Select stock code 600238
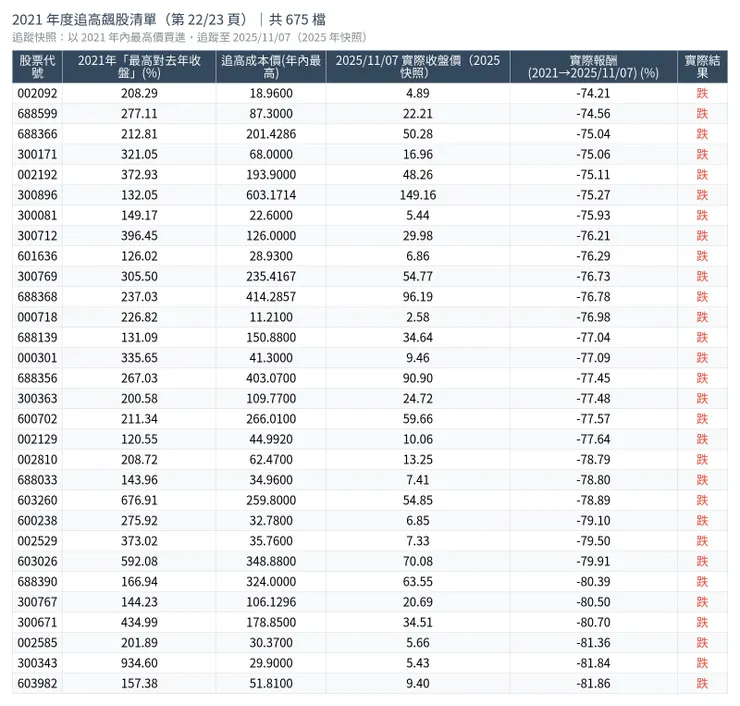The image size is (740, 706). (37, 521)
